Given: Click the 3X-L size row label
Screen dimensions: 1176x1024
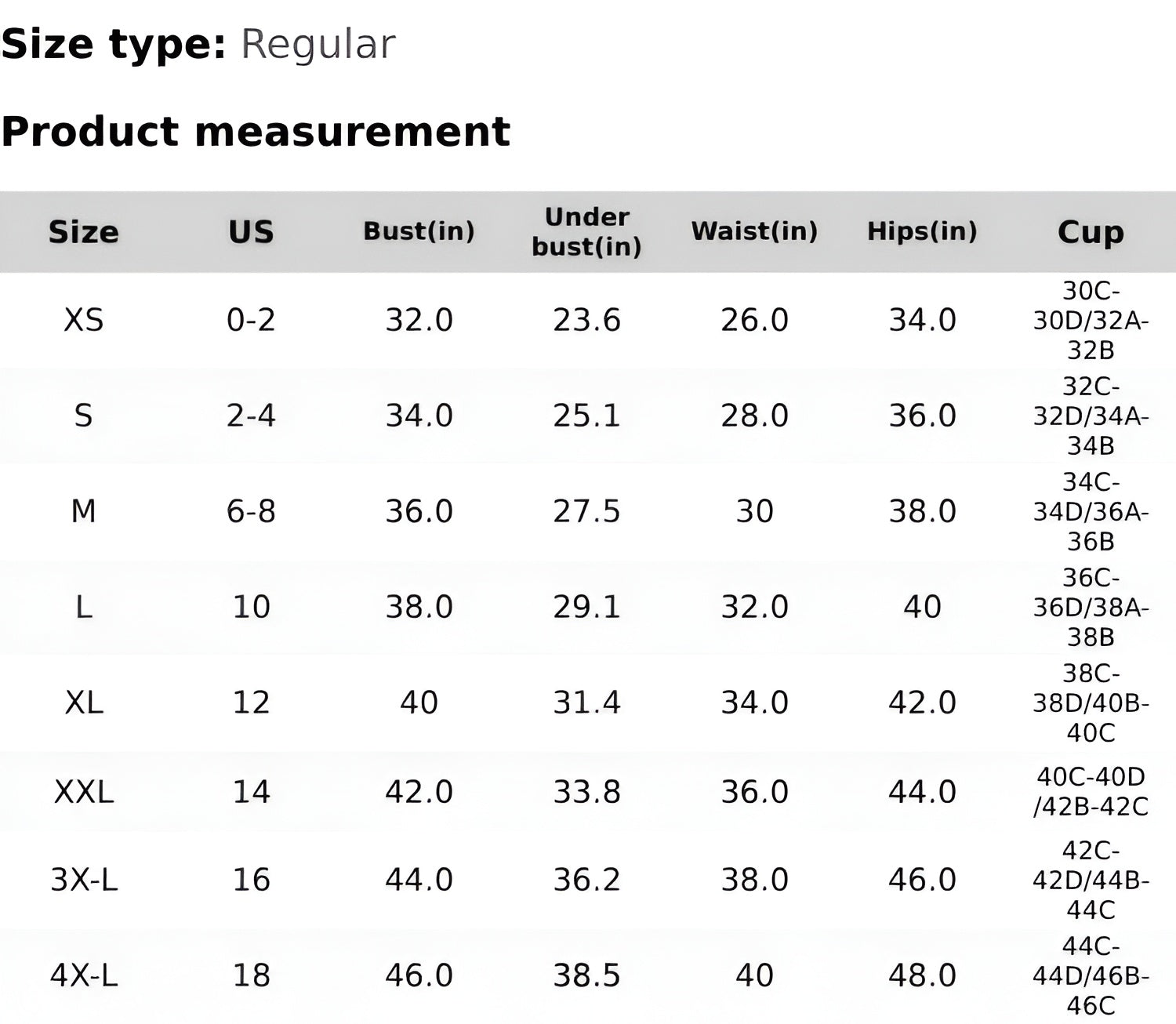Looking at the screenshot, I should coord(83,880).
